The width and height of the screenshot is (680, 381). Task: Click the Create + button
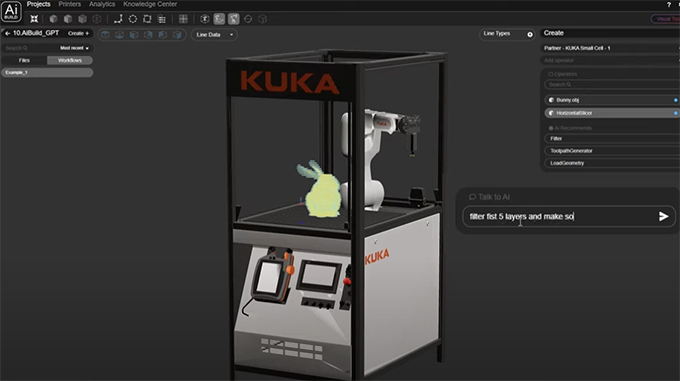pyautogui.click(x=78, y=33)
